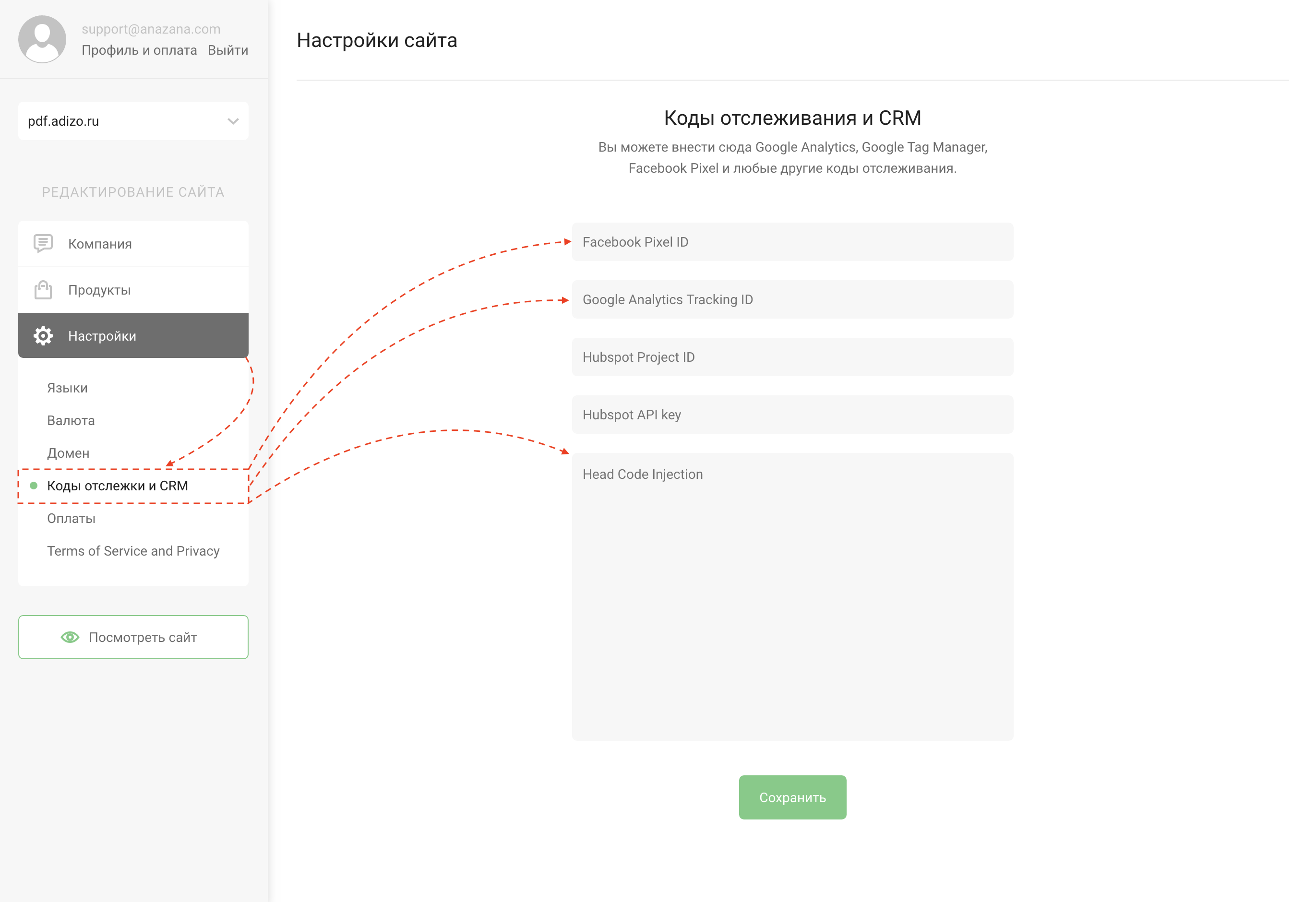Click the chevron arrow in the site selector
Viewport: 1316px width, 902px height.
233,121
